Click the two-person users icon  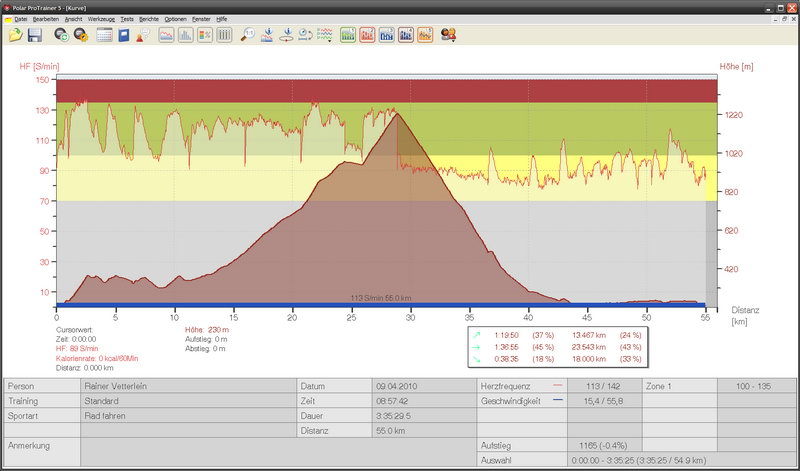pos(450,35)
